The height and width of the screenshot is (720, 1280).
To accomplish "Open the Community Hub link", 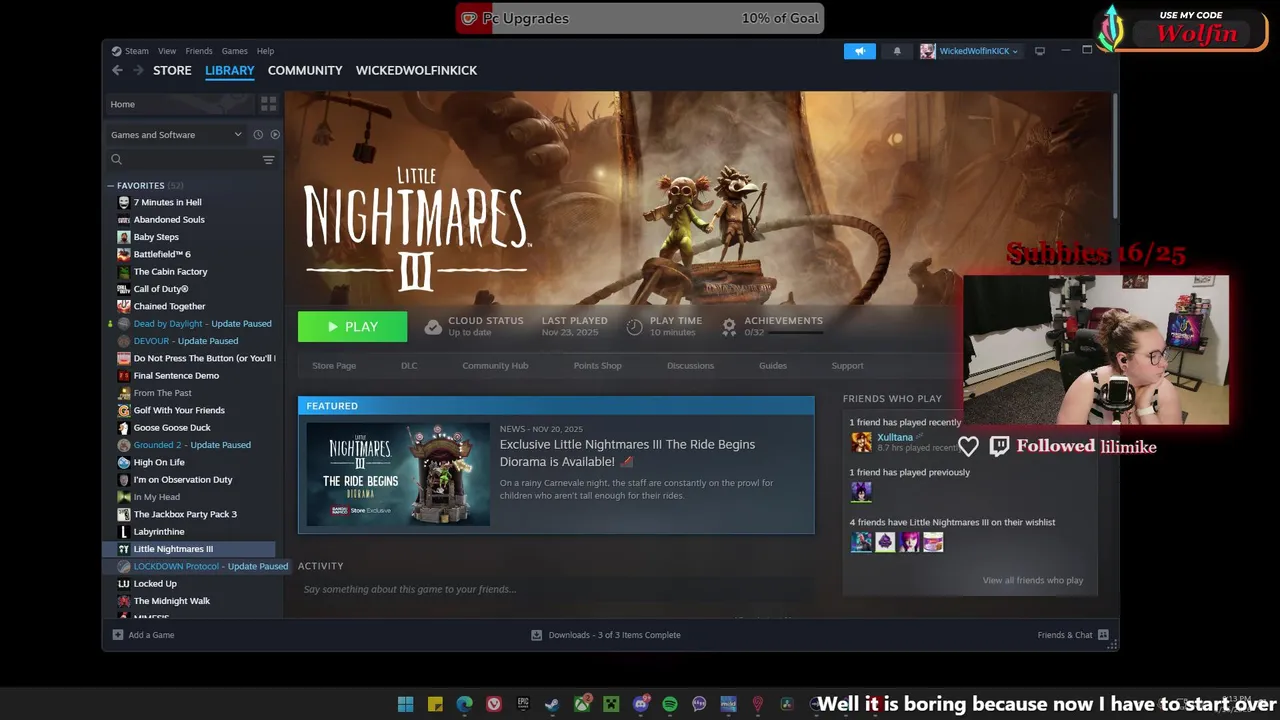I will (x=495, y=366).
